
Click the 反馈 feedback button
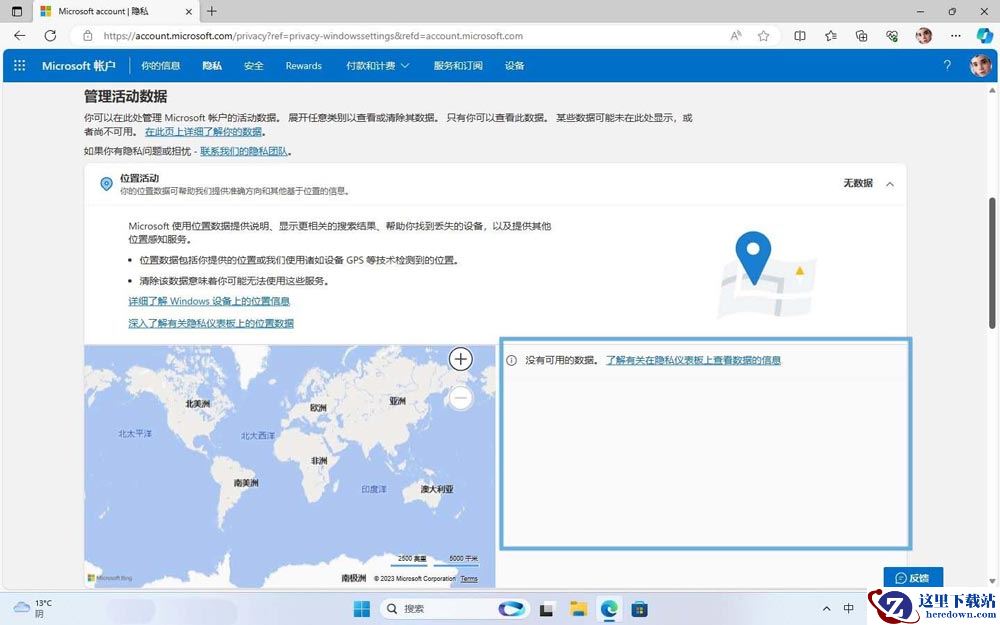click(x=913, y=578)
